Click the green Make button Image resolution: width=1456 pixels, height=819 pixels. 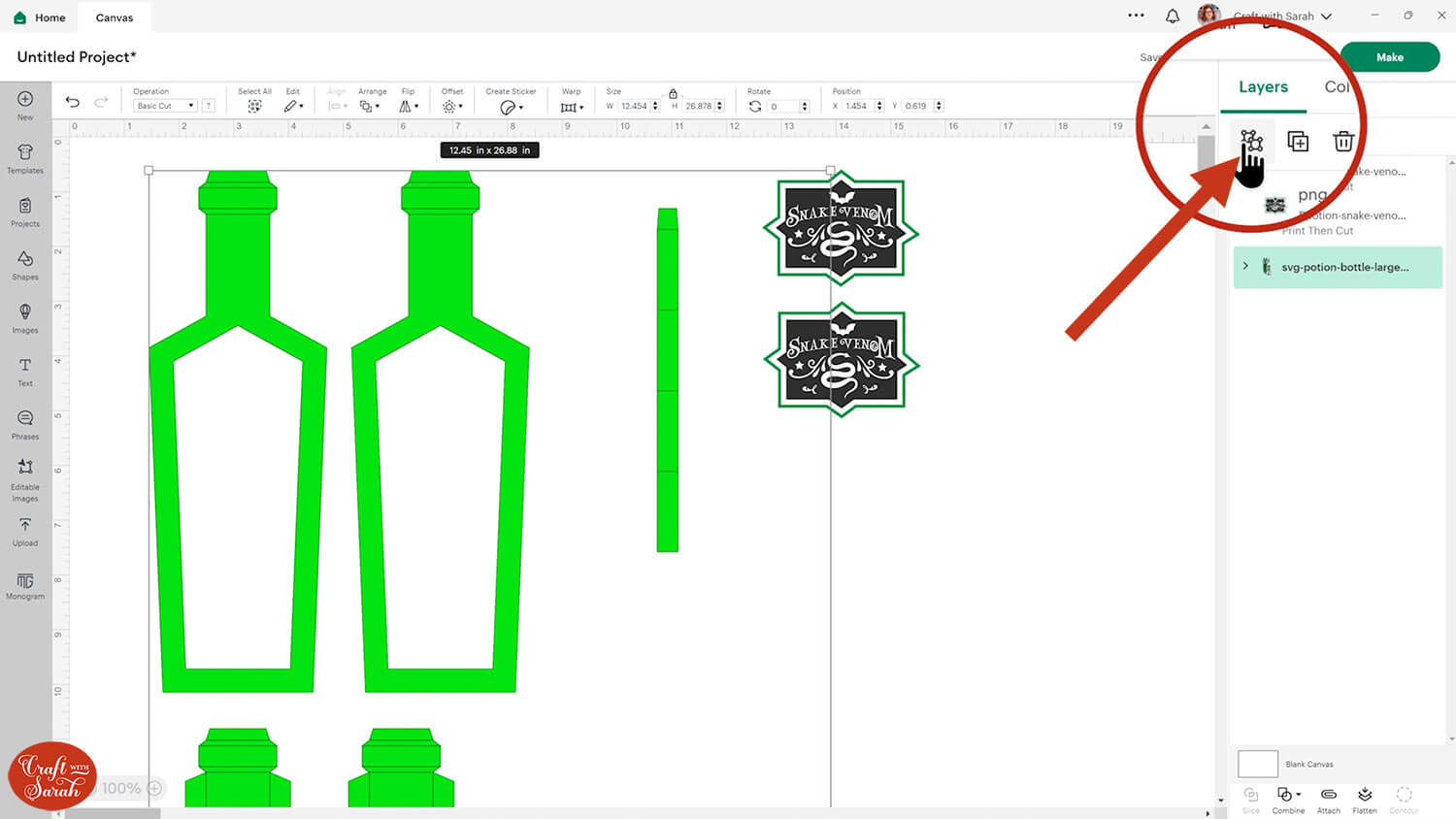point(1389,57)
